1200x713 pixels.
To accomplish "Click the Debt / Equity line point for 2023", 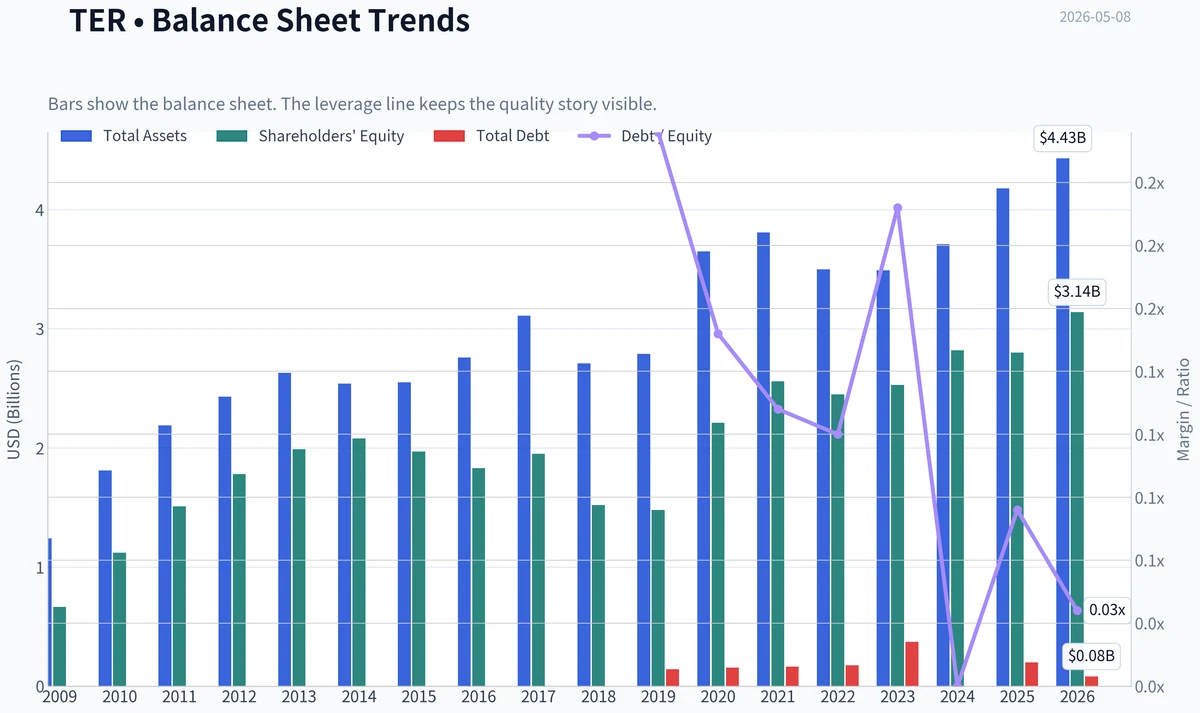I will click(898, 208).
